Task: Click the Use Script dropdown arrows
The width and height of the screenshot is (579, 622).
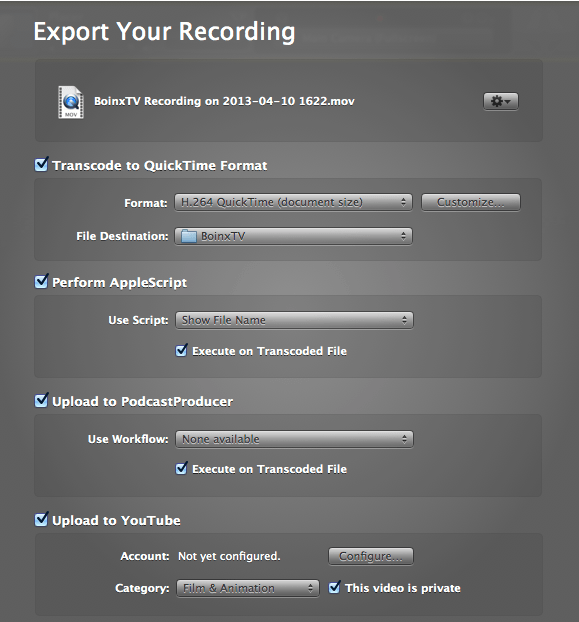Action: 404,320
